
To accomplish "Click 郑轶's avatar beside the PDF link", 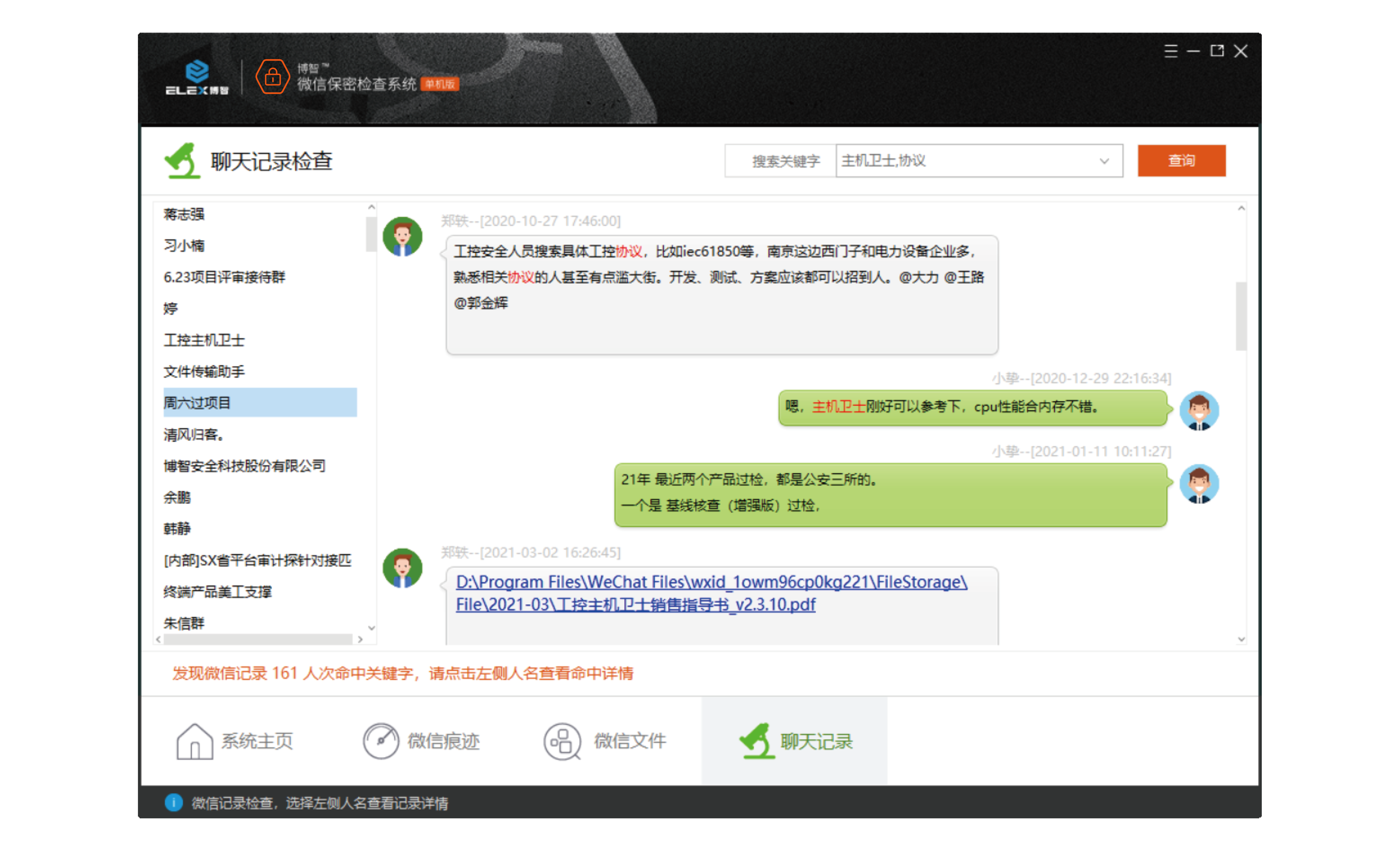I will tap(402, 568).
